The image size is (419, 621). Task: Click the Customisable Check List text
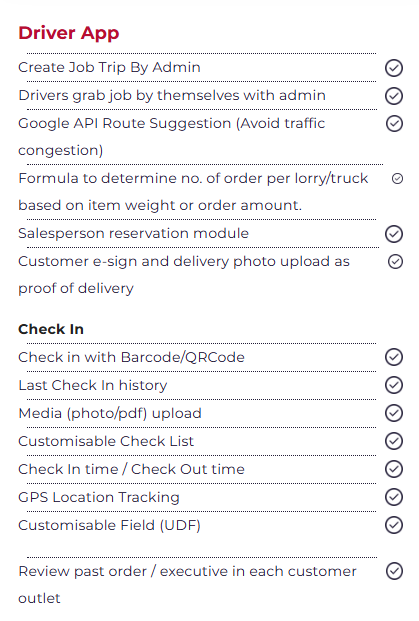(x=106, y=441)
